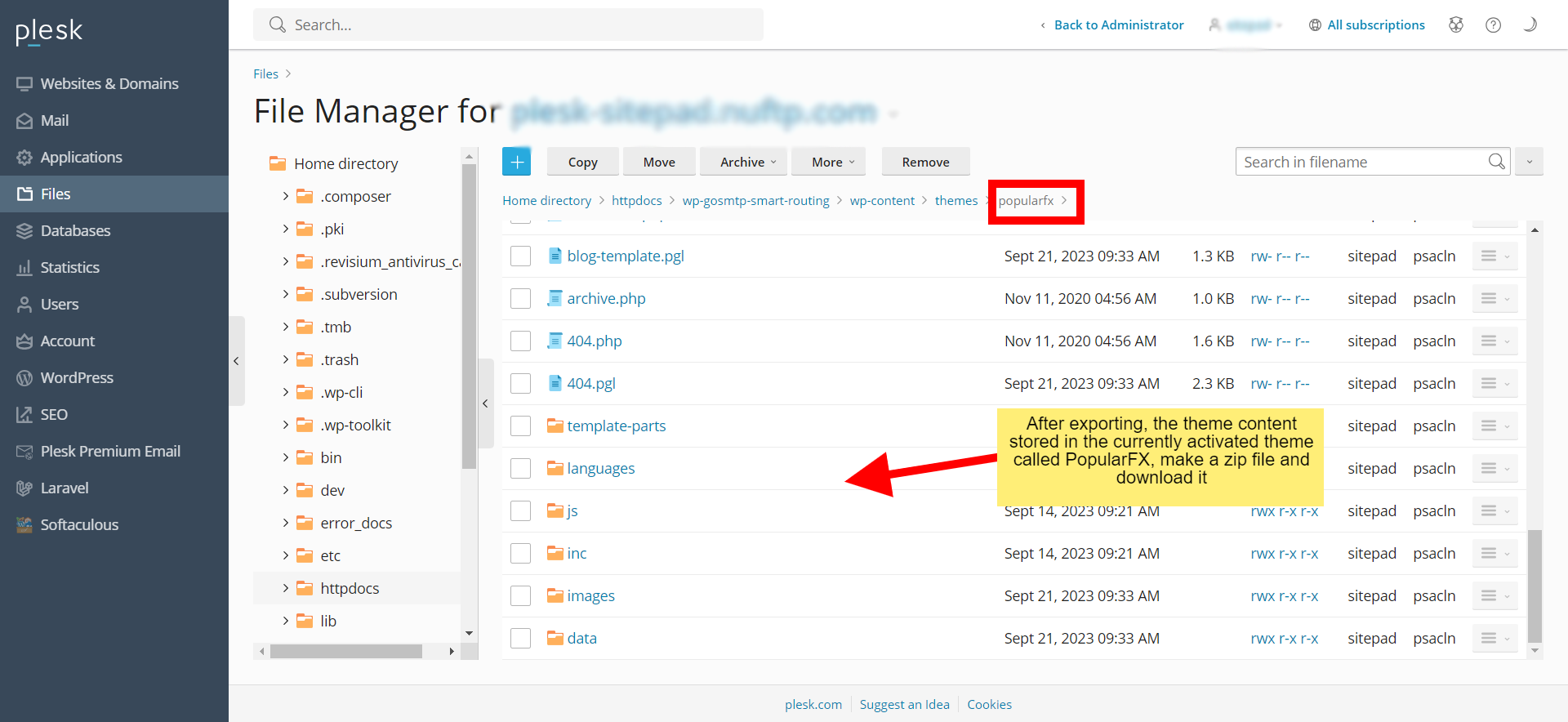Open the Plesk extensions icon in header
Viewport: 1568px width, 722px height.
click(x=1456, y=25)
